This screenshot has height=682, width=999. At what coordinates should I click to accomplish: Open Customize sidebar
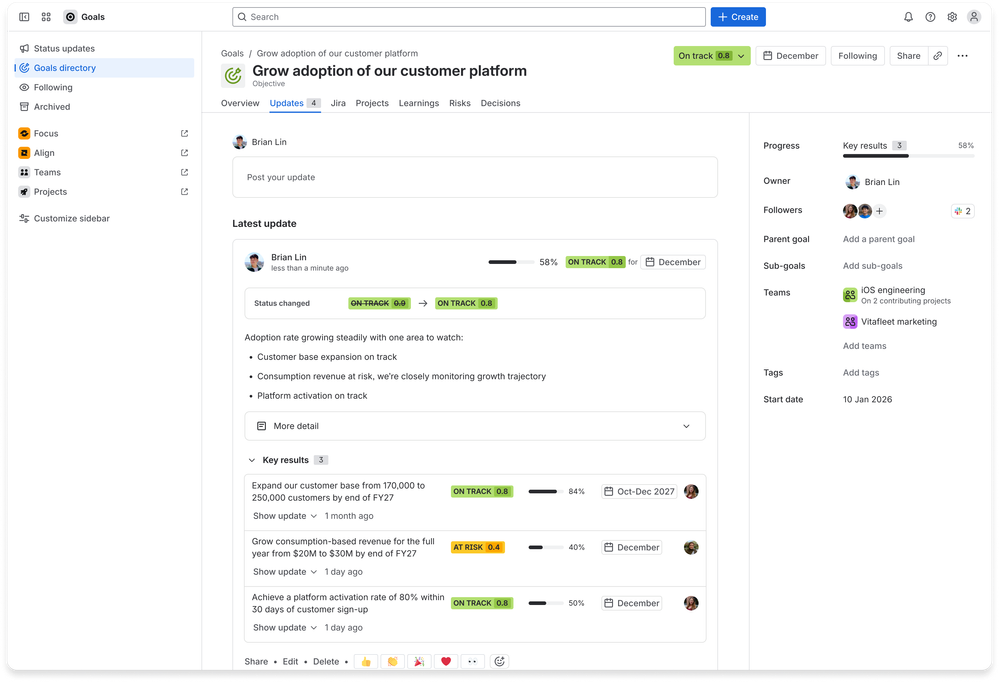pos(104,219)
